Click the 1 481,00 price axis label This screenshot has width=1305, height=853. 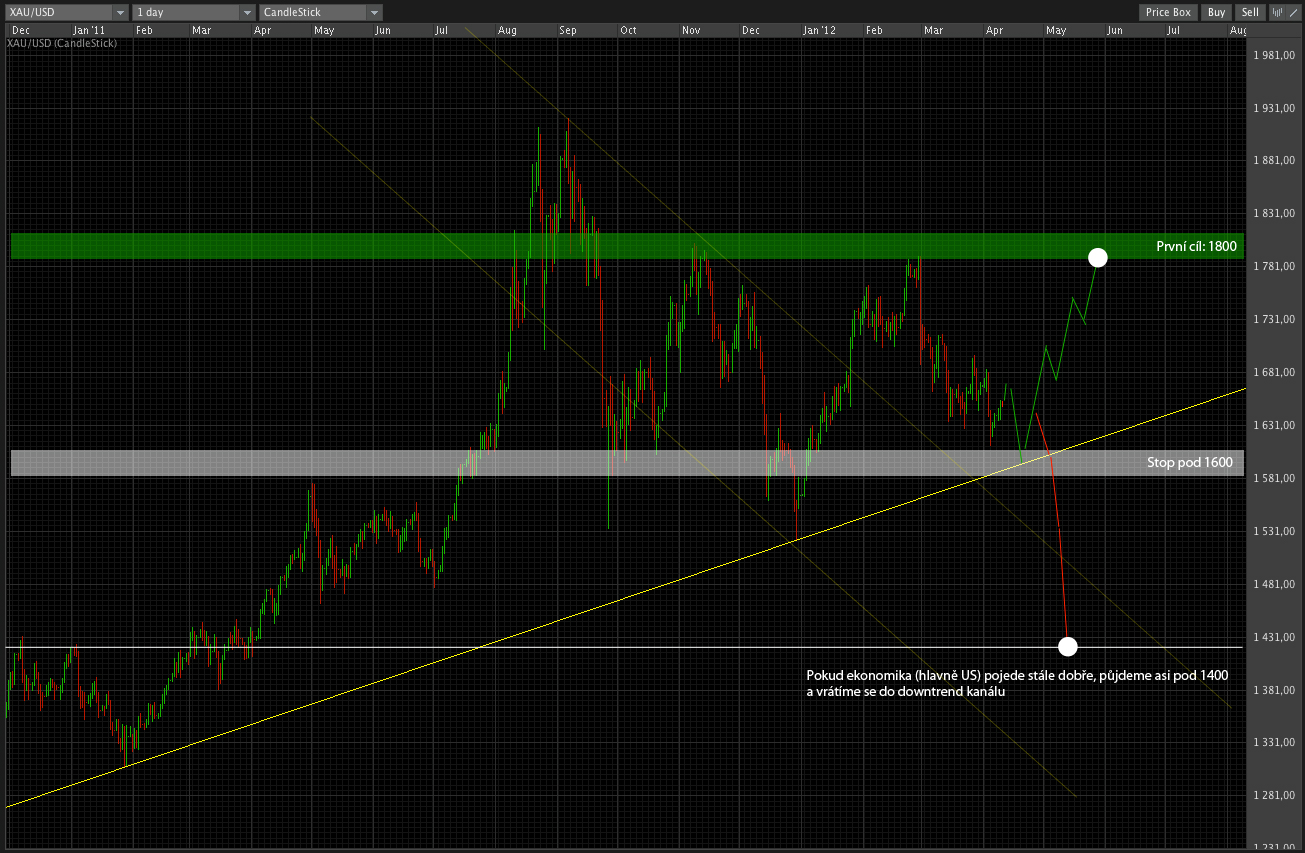point(1274,584)
